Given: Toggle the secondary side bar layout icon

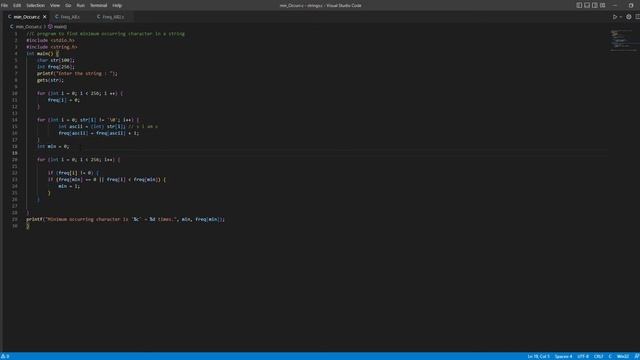Looking at the screenshot, I should pos(594,5).
